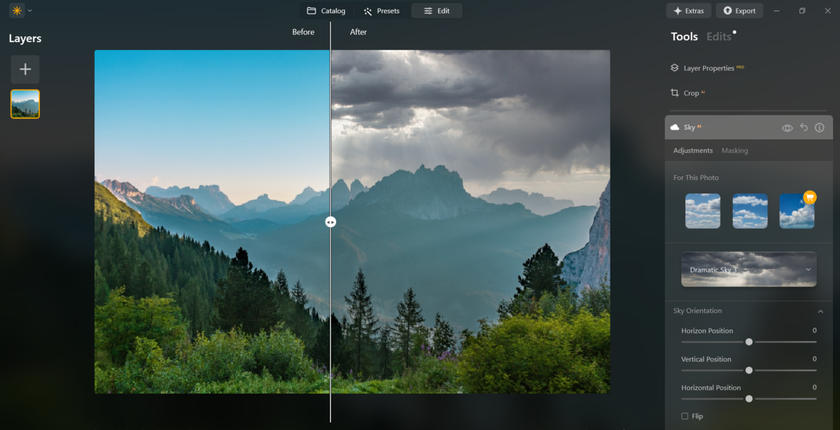The width and height of the screenshot is (840, 430).
Task: Click the Vertical Position value 0
Action: tap(814, 359)
